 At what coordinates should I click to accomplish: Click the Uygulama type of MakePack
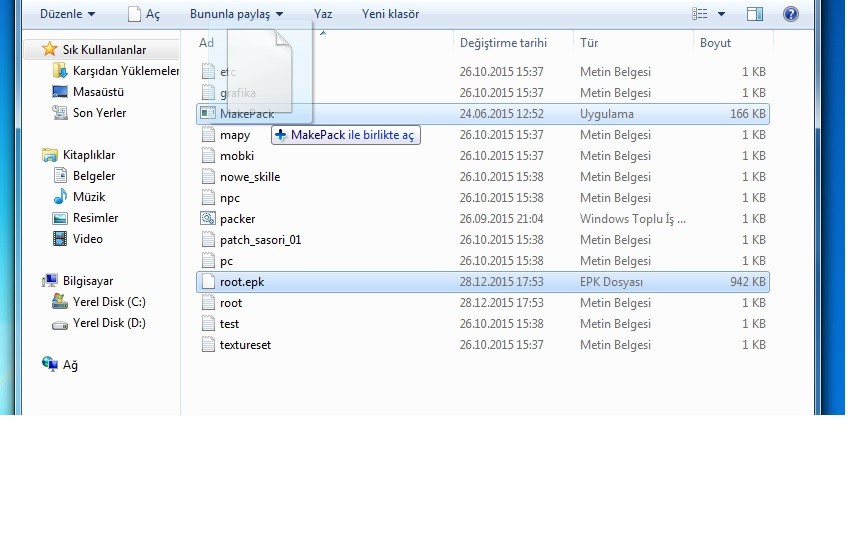tap(607, 114)
